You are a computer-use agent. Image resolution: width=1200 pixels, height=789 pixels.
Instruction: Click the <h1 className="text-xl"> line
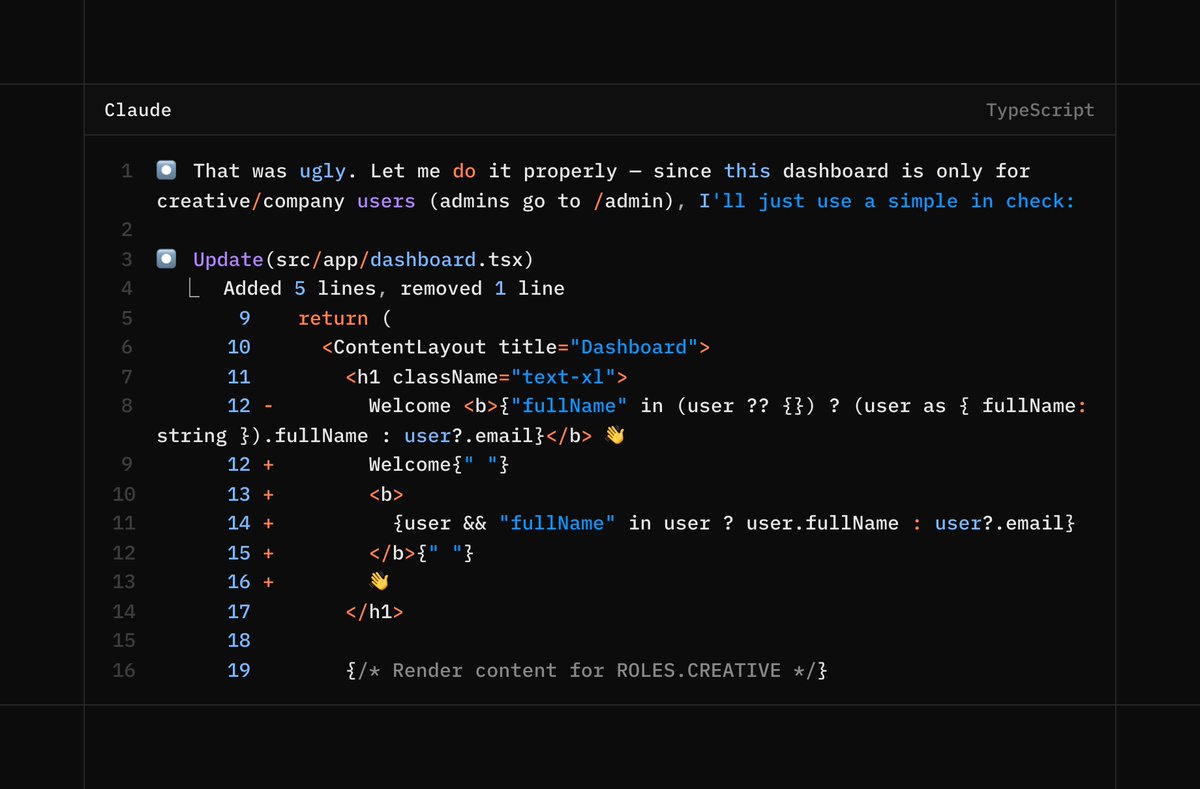[x=487, y=377]
